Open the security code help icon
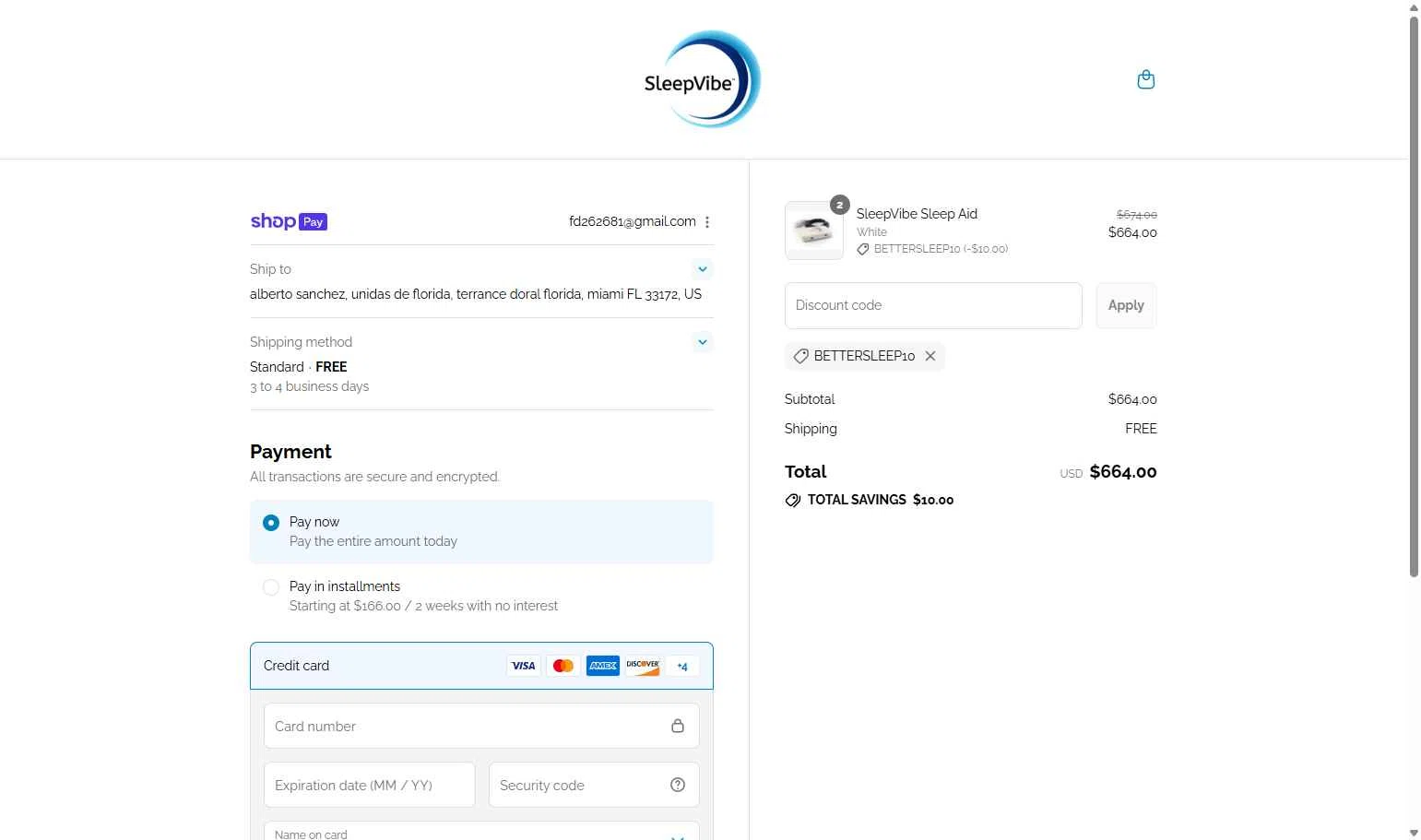The height and width of the screenshot is (840, 1421). [678, 785]
